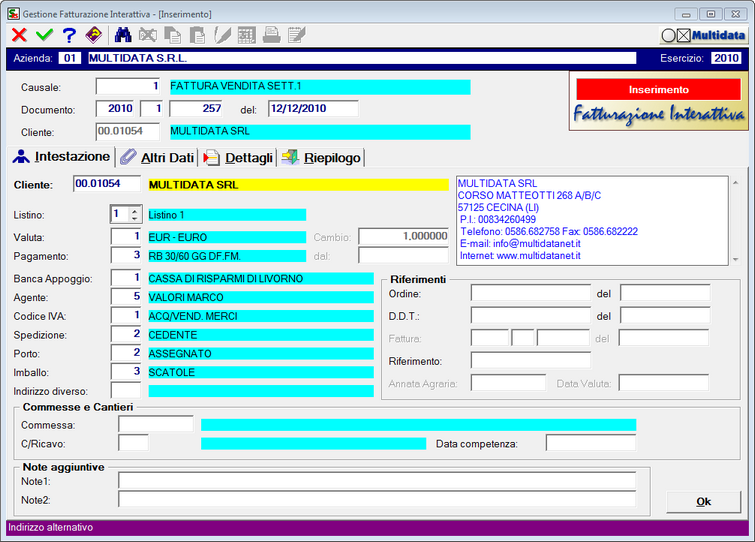Click the greyed copy documents icon

[x=173, y=35]
